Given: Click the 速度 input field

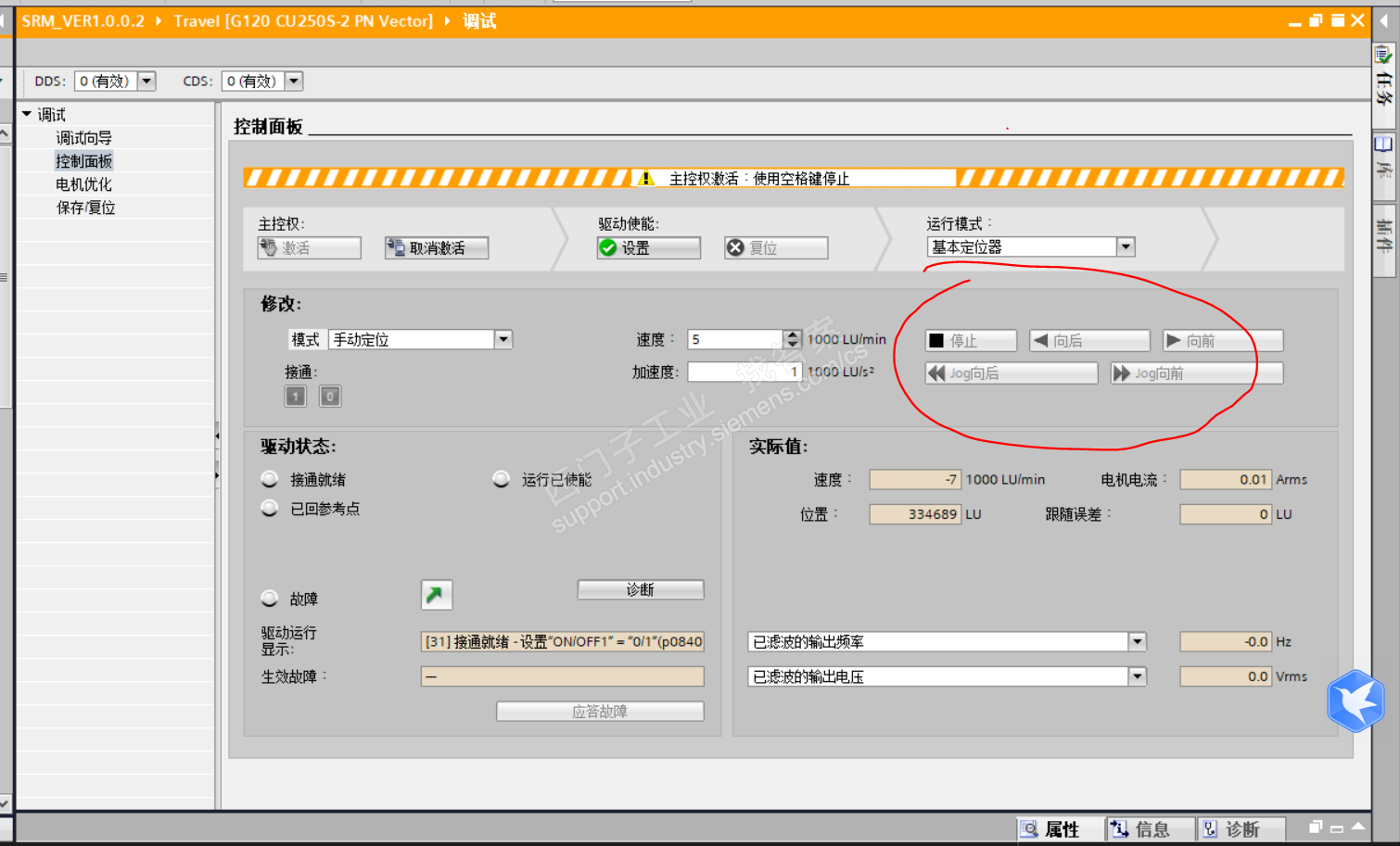Looking at the screenshot, I should [x=735, y=339].
